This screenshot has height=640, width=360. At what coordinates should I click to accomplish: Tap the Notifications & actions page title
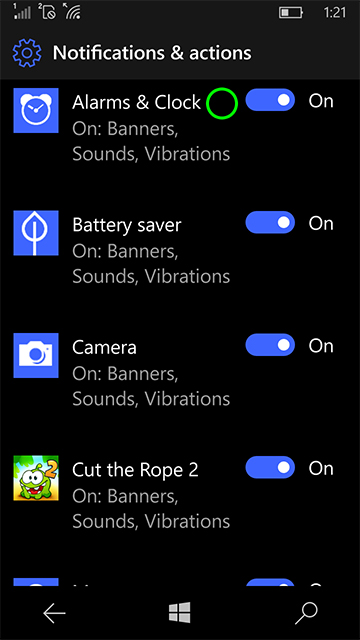tap(152, 53)
